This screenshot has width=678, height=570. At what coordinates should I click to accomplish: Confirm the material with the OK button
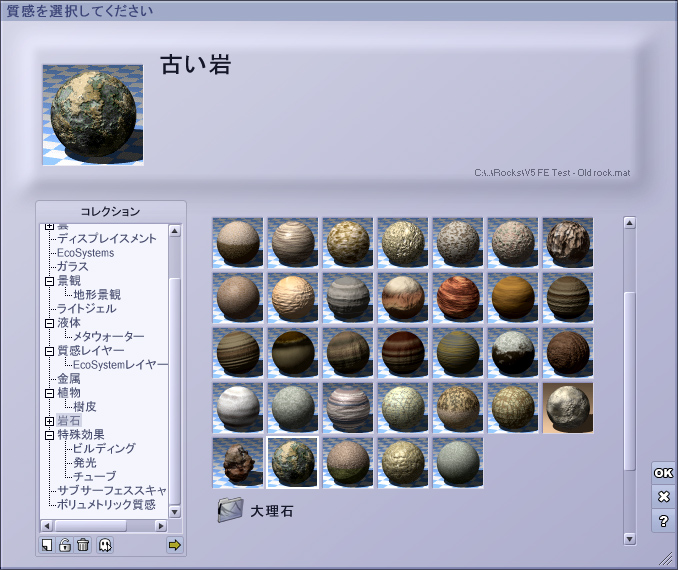click(x=663, y=473)
